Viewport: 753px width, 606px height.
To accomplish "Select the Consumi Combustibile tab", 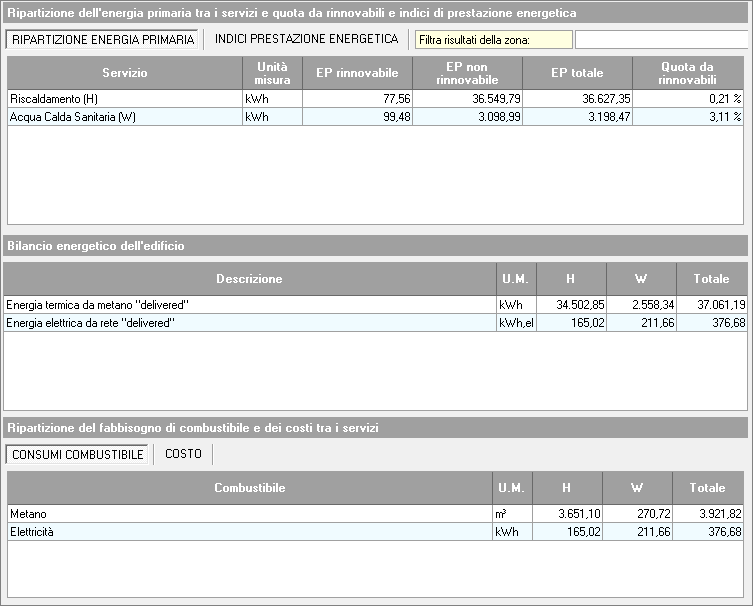I will 78,455.
